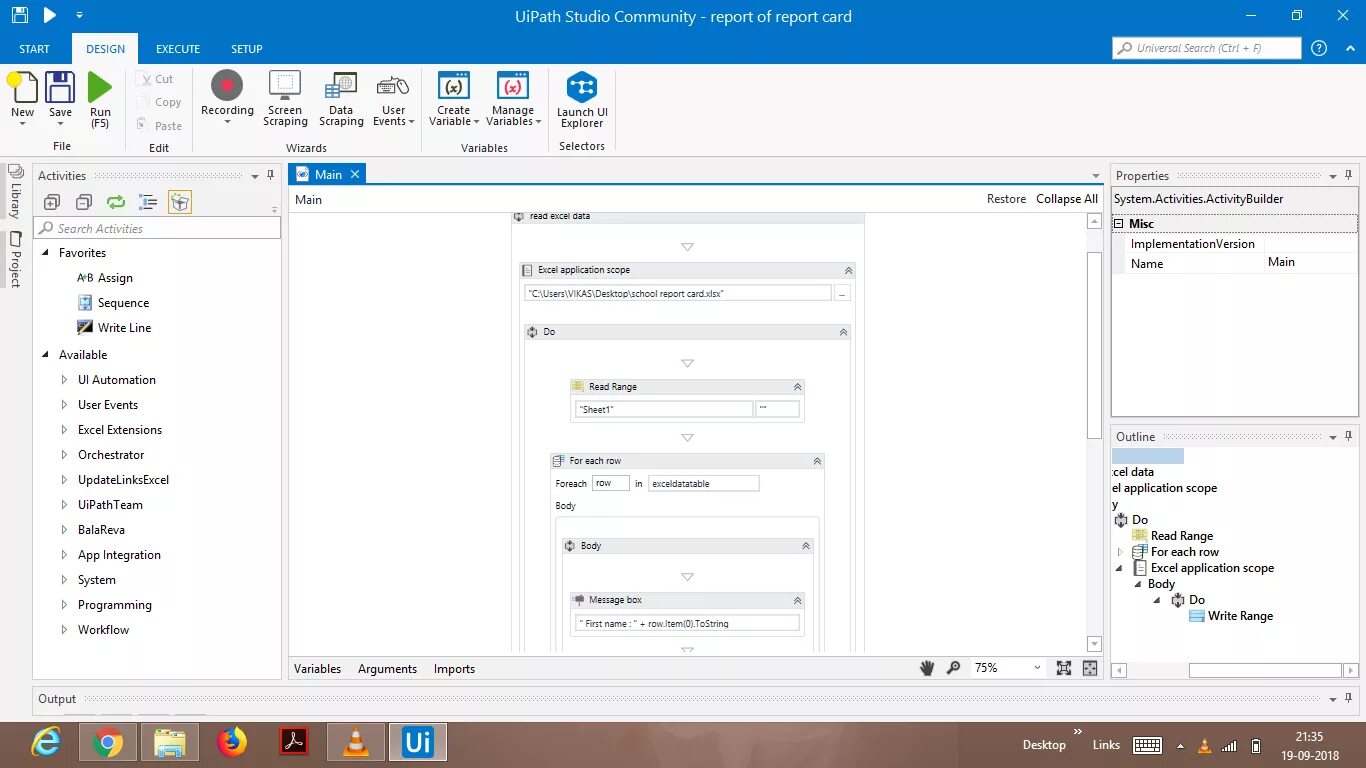Open VLC media player from taskbar
This screenshot has height=768, width=1366.
355,743
